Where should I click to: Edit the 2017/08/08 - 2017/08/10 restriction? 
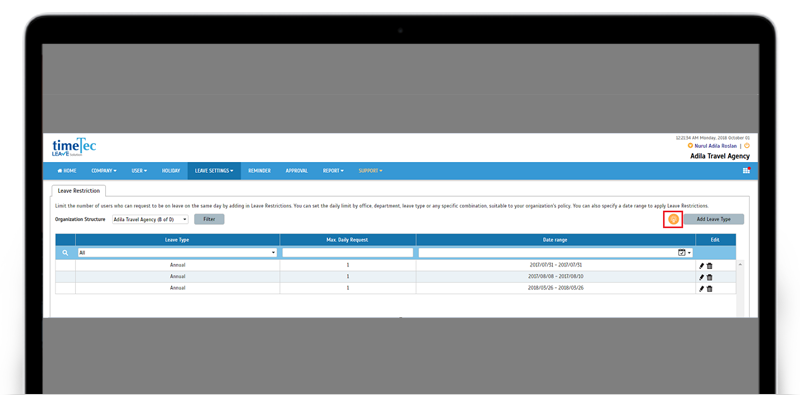[702, 277]
